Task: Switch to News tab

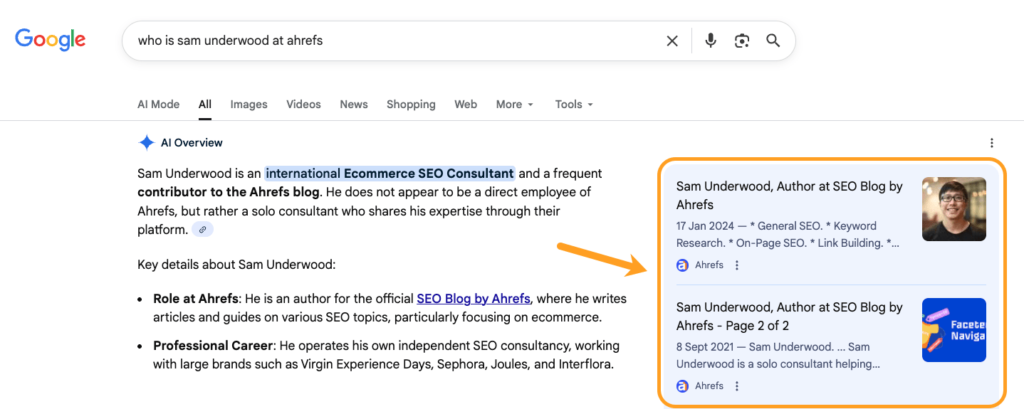Action: pos(354,104)
